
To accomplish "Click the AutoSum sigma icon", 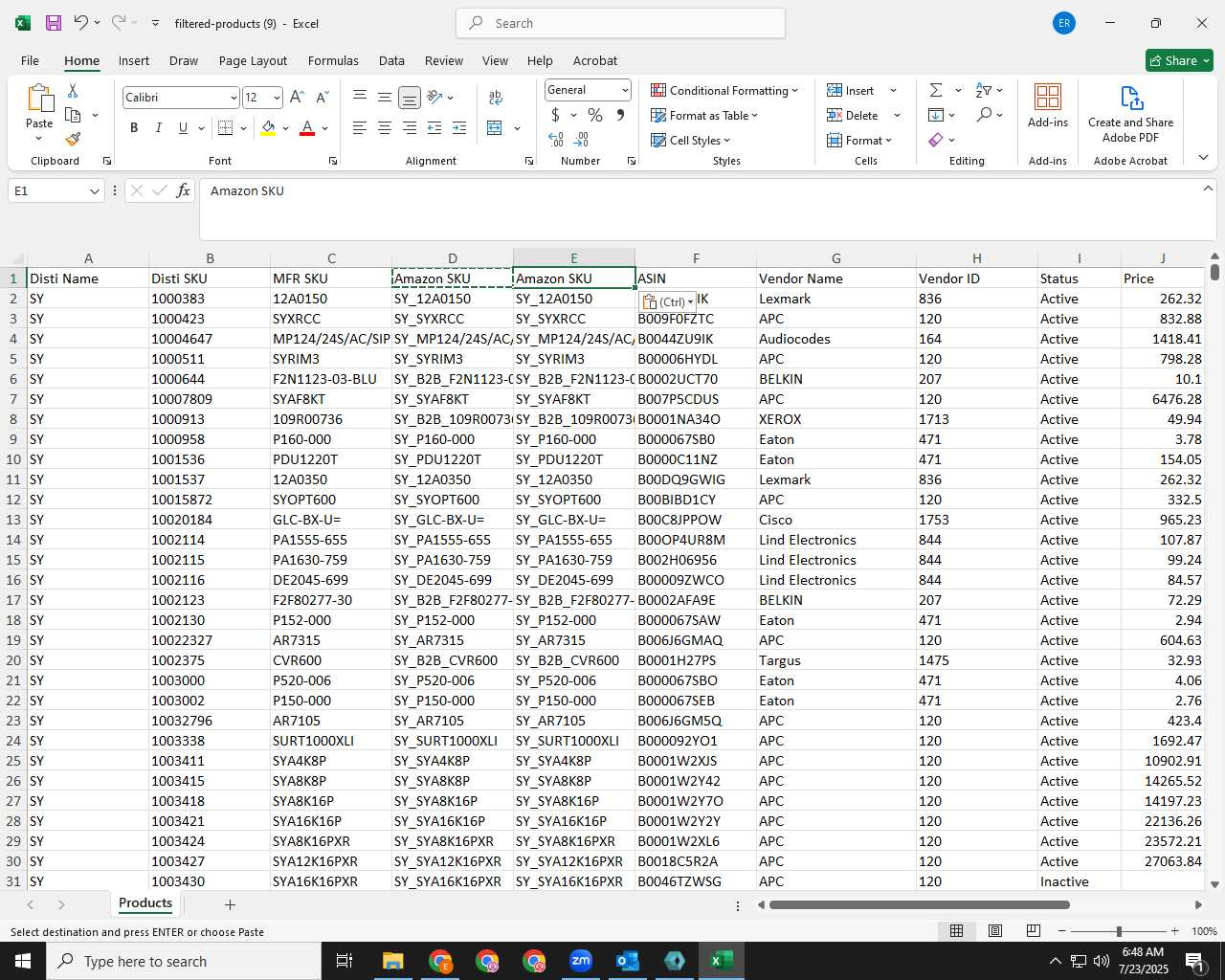I will tap(936, 90).
